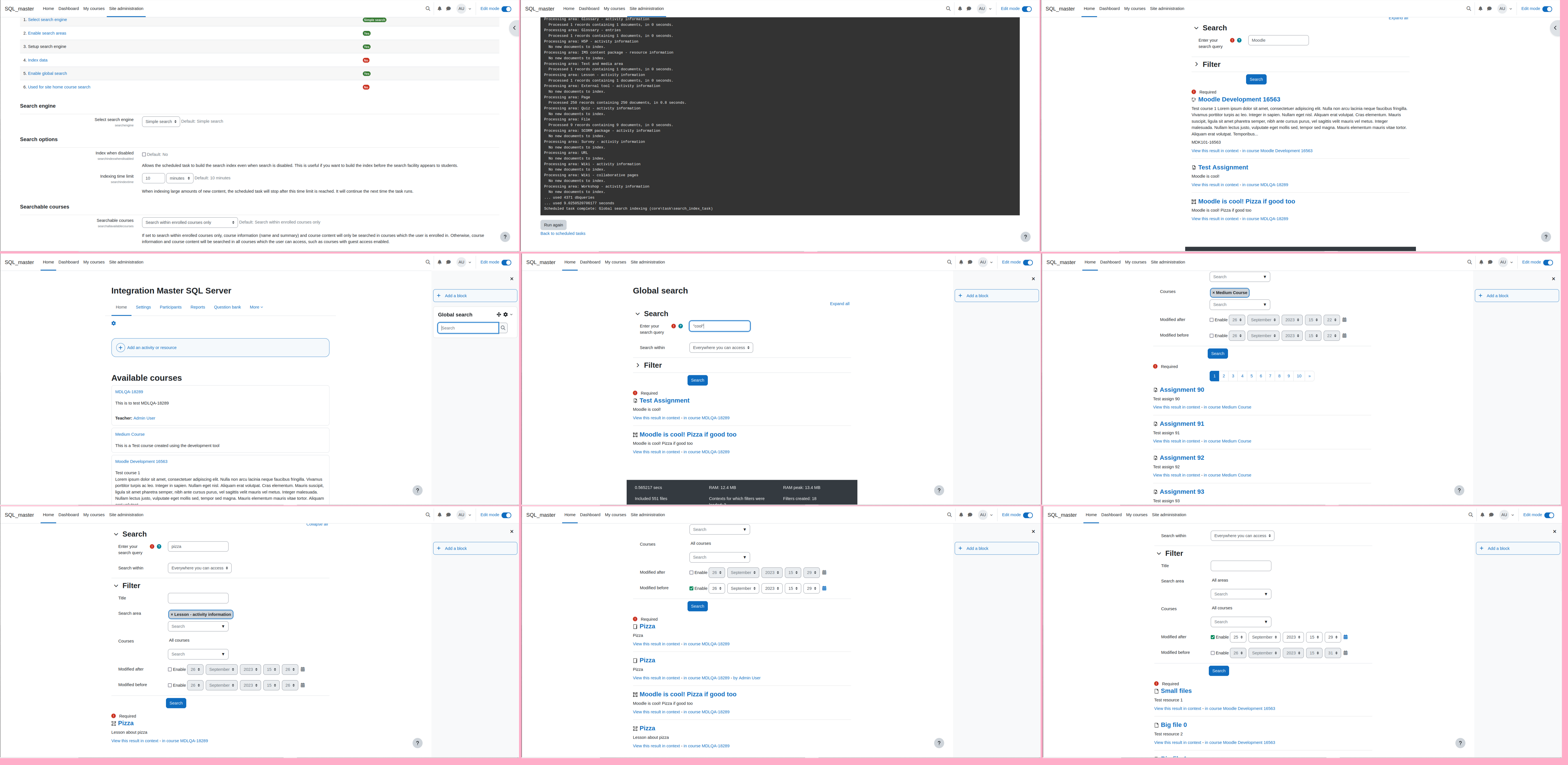1568x765 pixels.
Task: Open the Admin User teacher link
Action: 144,419
